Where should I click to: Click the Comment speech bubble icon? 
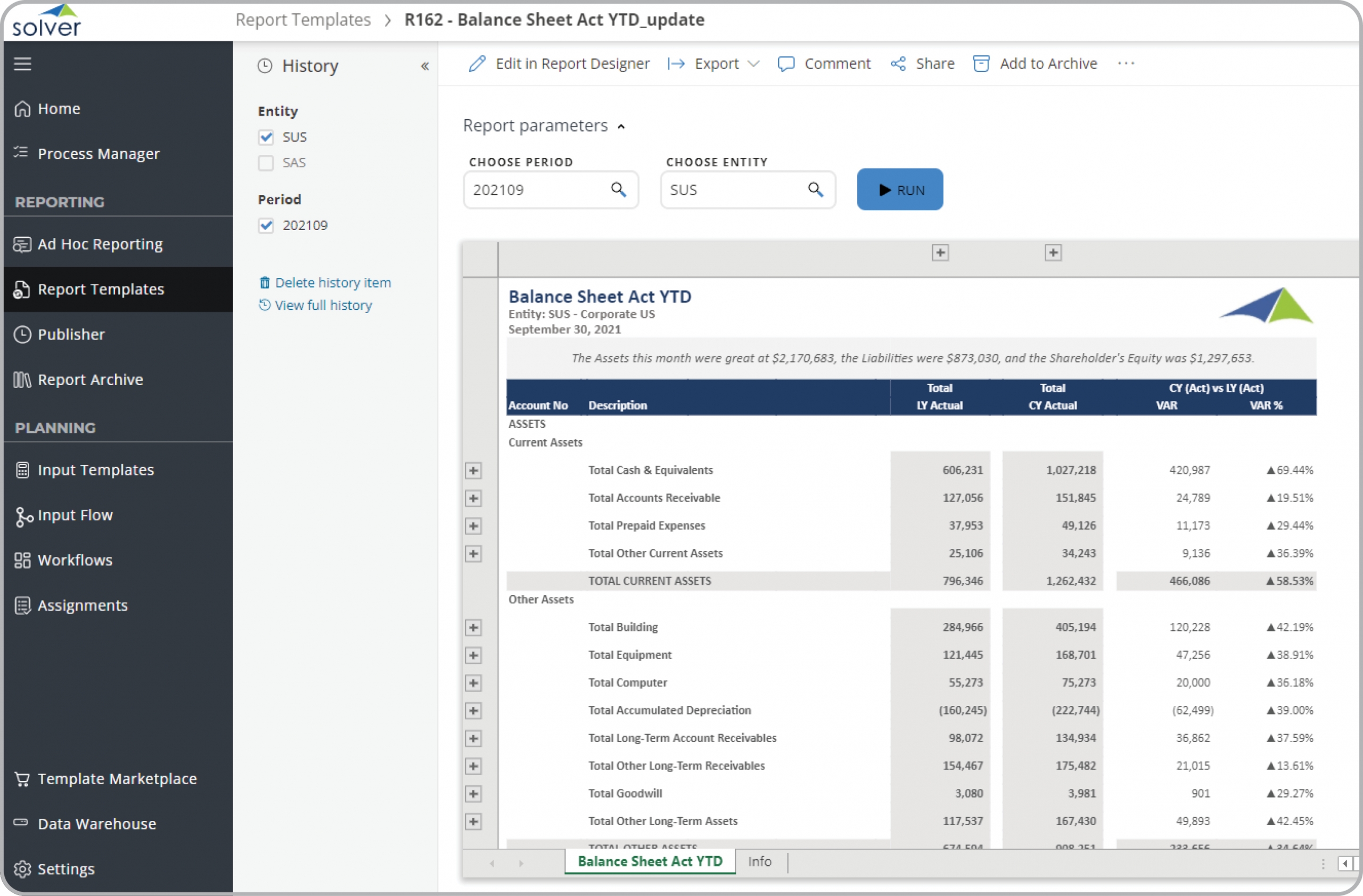tap(785, 63)
